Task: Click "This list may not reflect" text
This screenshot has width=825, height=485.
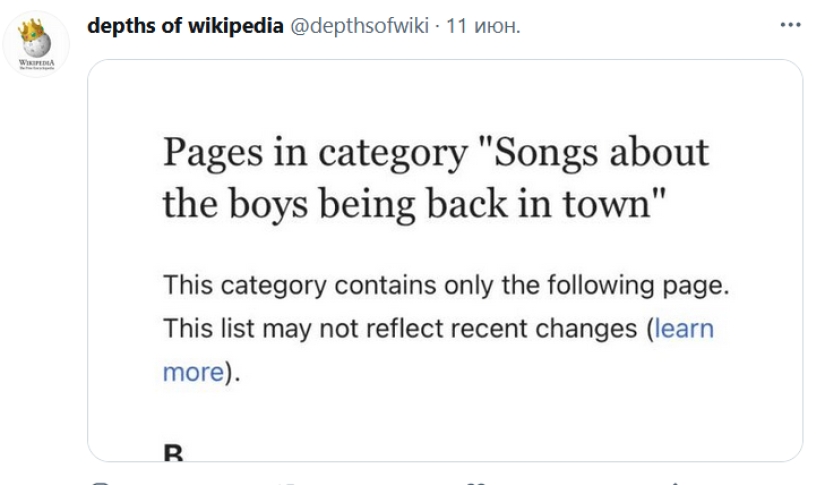Action: point(299,328)
